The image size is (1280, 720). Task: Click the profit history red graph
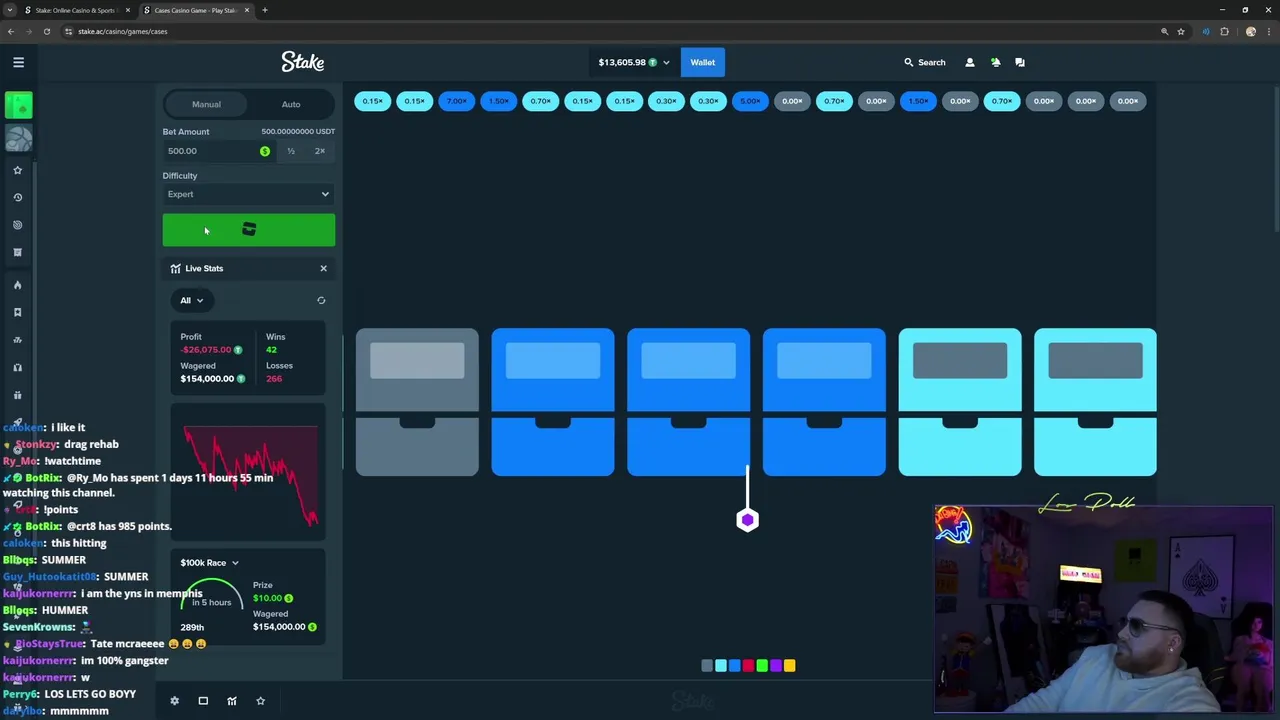tap(250, 475)
